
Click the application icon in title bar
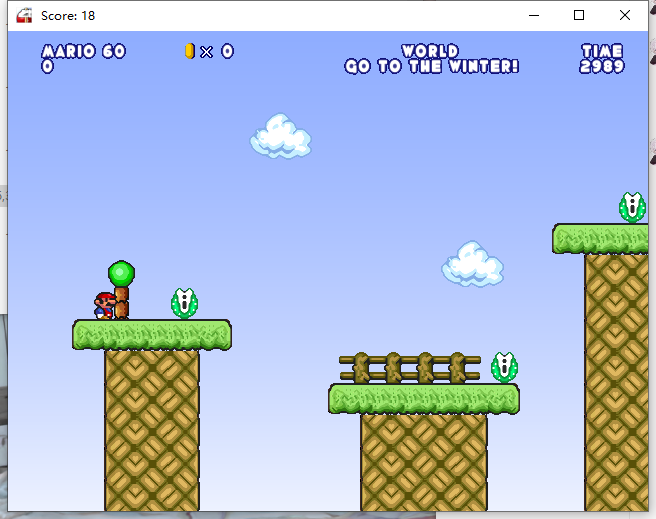click(x=24, y=15)
